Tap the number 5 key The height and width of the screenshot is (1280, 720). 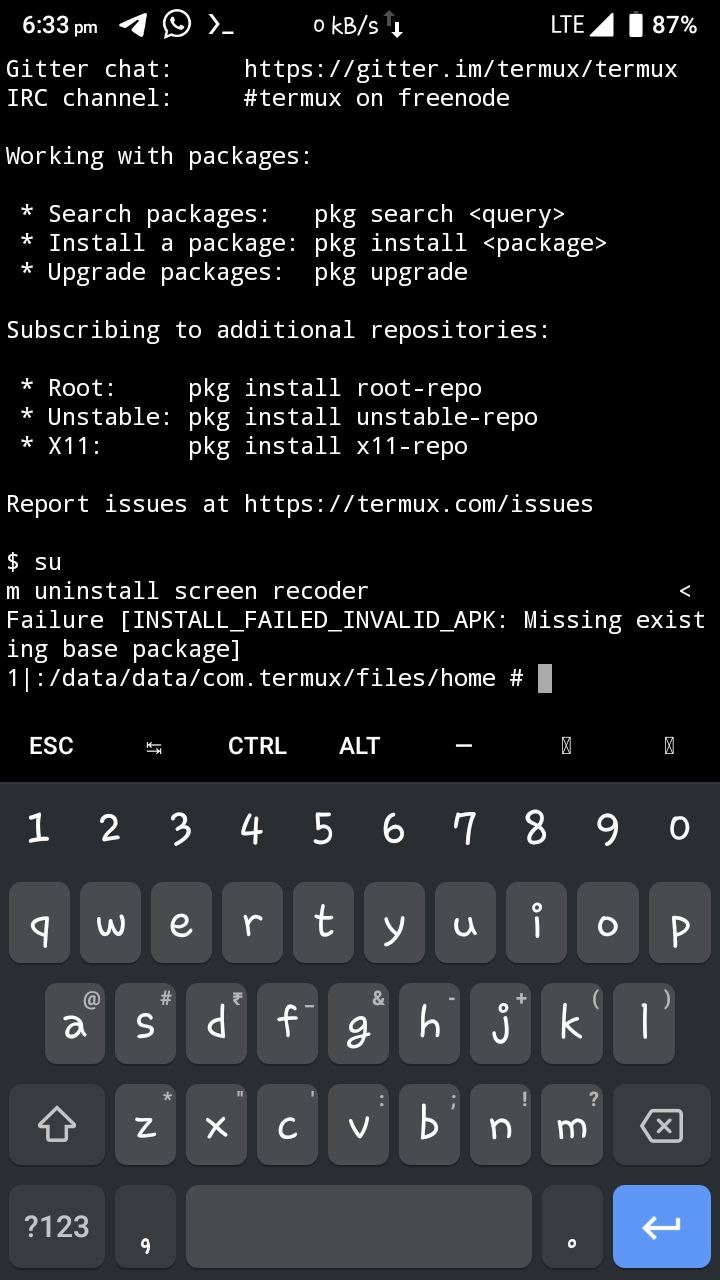pos(323,828)
